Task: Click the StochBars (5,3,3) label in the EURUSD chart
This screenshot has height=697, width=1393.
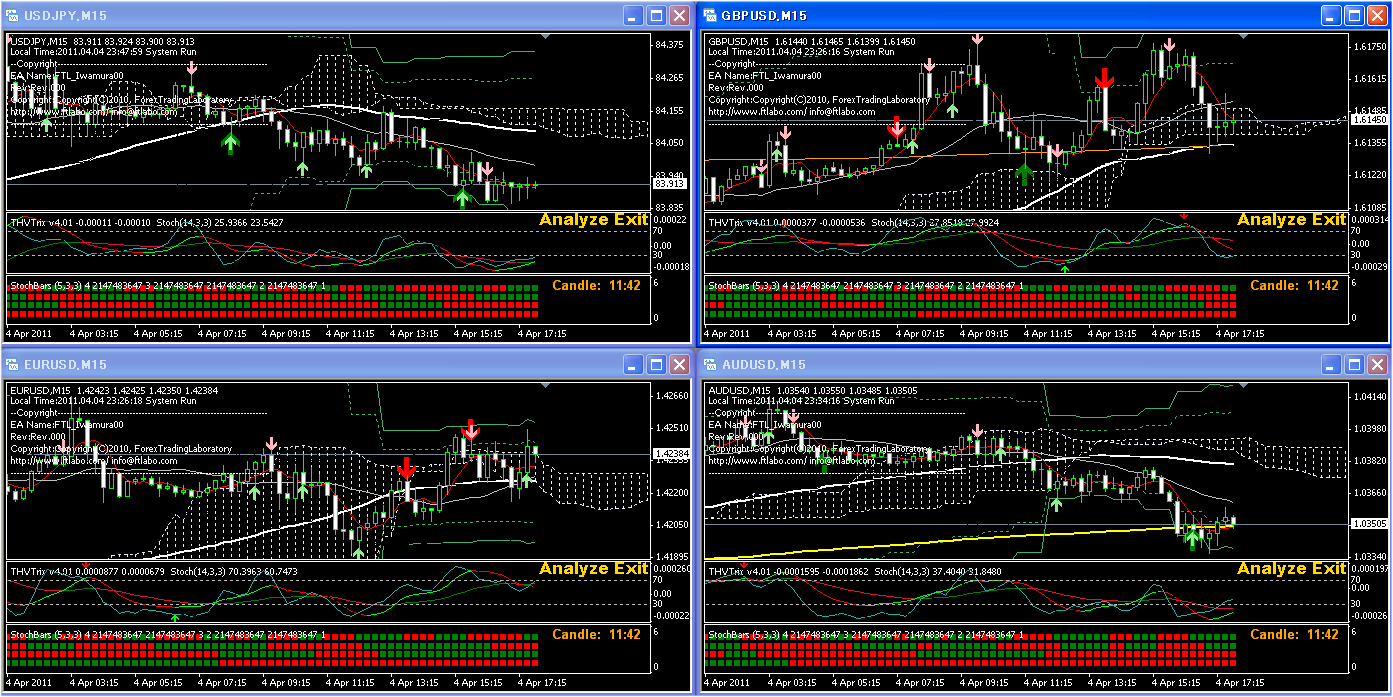Action: 46,635
